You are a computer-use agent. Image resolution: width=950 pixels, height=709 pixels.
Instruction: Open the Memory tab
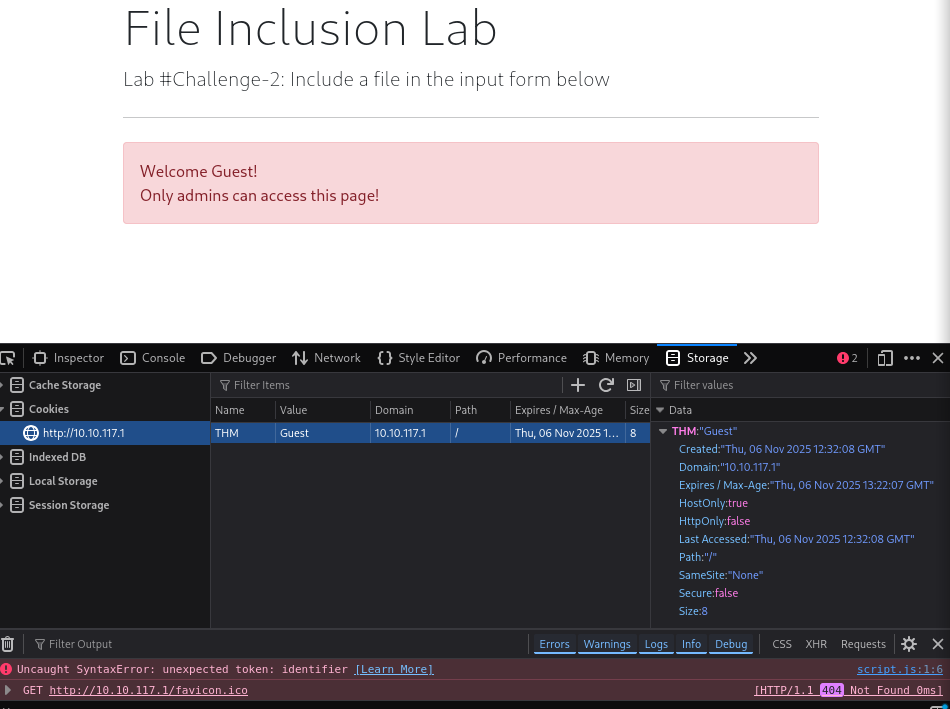[616, 358]
